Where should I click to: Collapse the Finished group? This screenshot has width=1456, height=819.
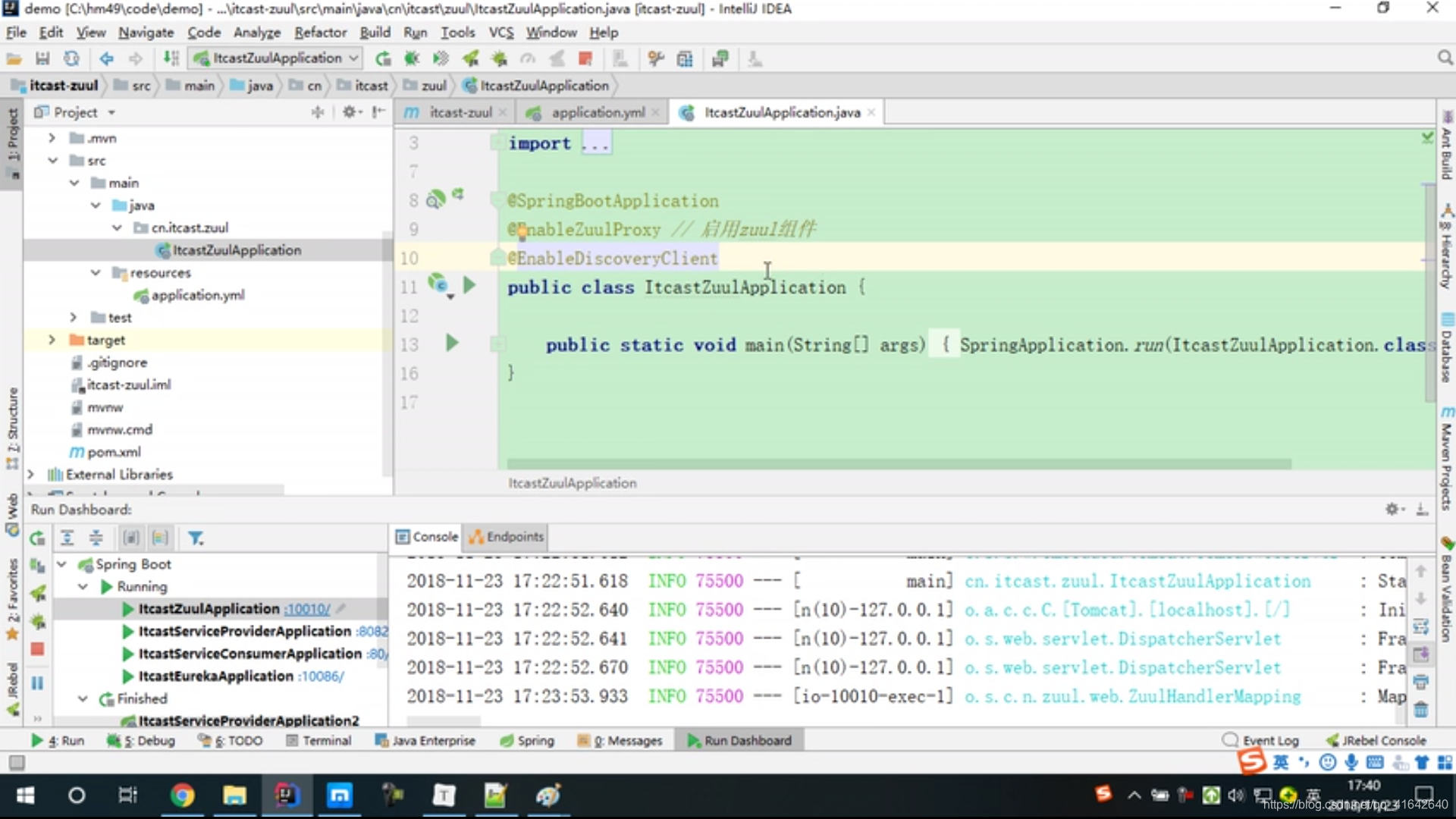point(83,698)
